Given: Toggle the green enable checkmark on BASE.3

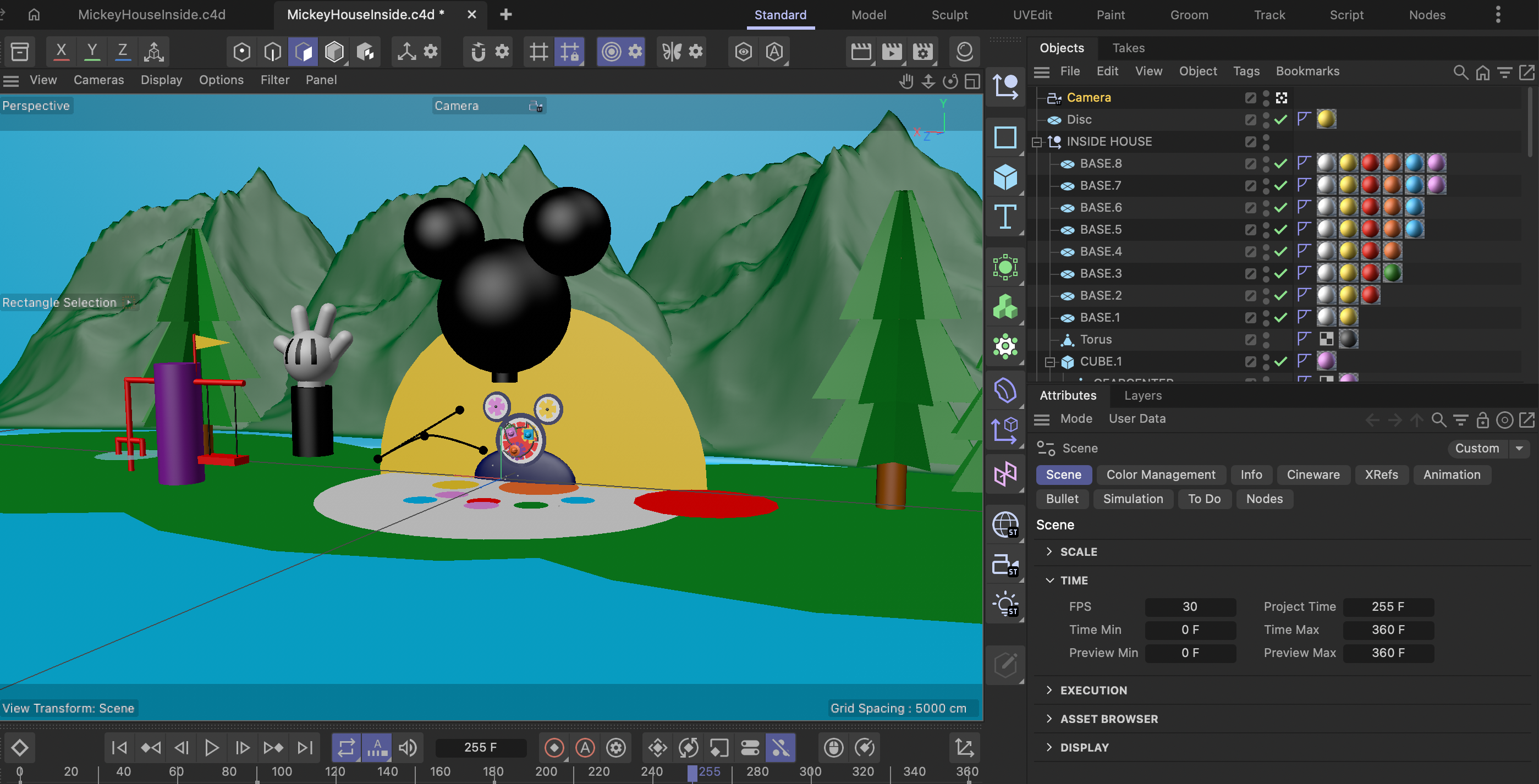Looking at the screenshot, I should (1280, 273).
